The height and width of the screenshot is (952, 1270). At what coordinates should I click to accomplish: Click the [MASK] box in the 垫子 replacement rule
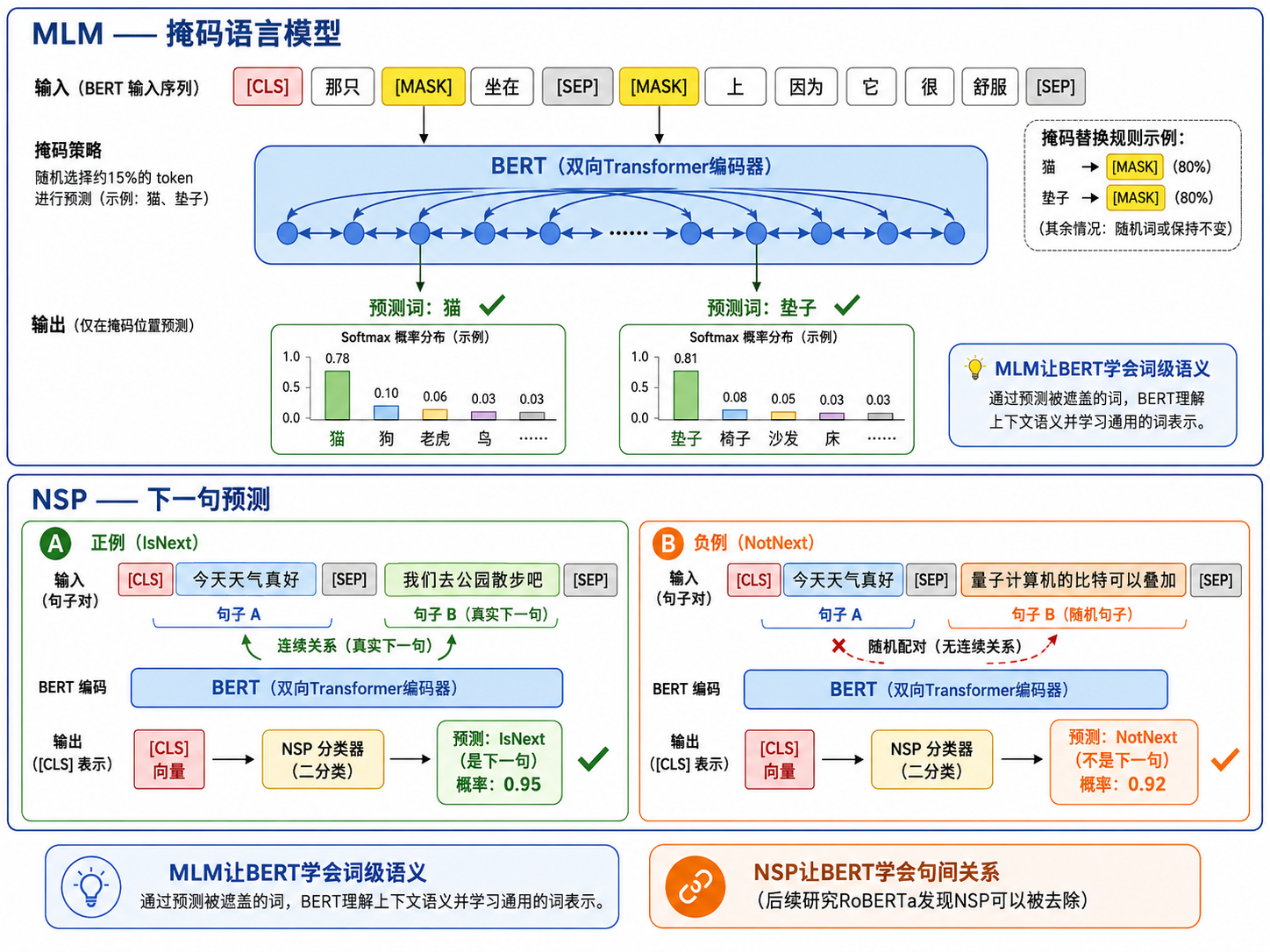(1136, 198)
